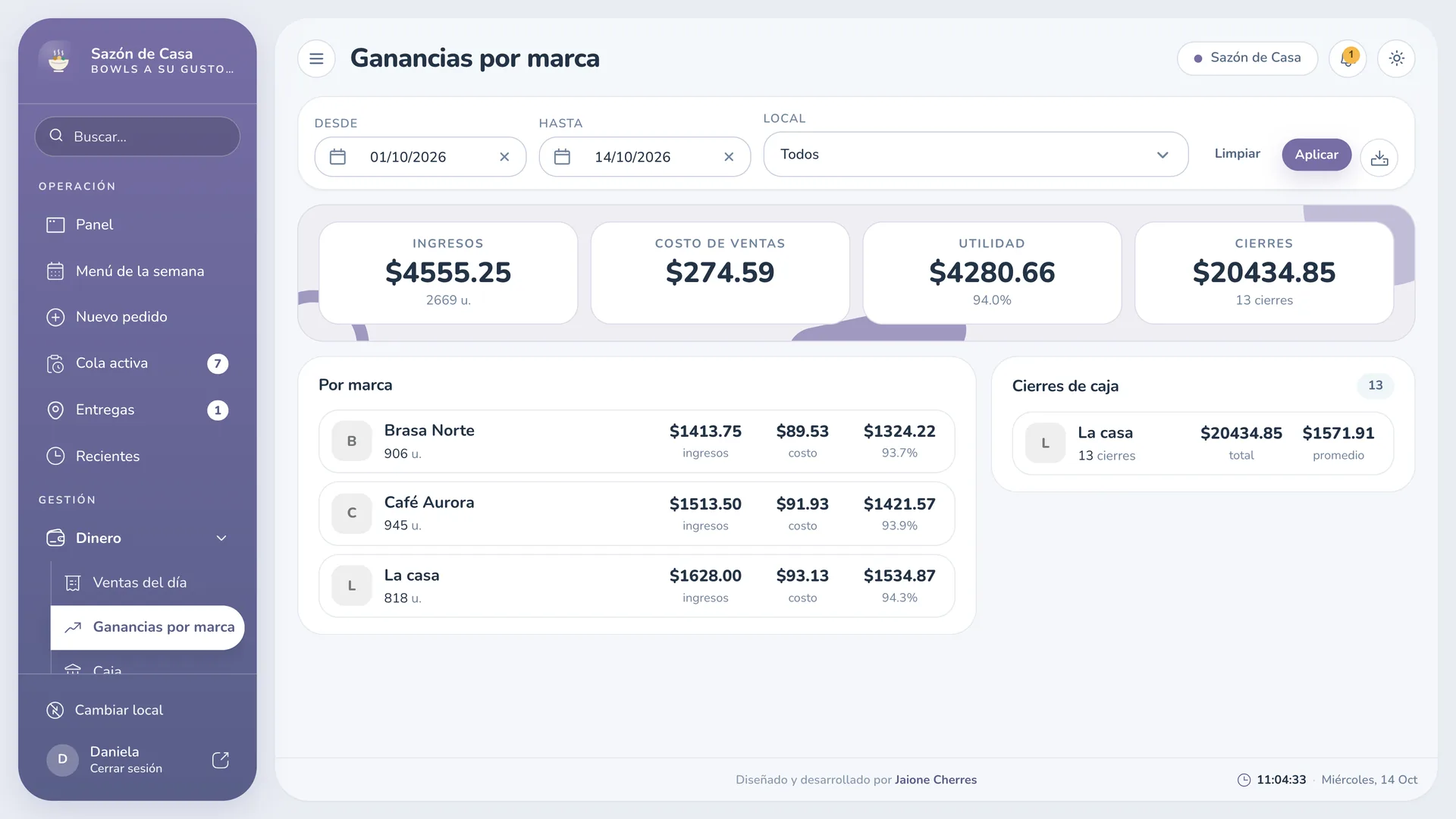
Task: Open Cola activa queue
Action: 137,363
